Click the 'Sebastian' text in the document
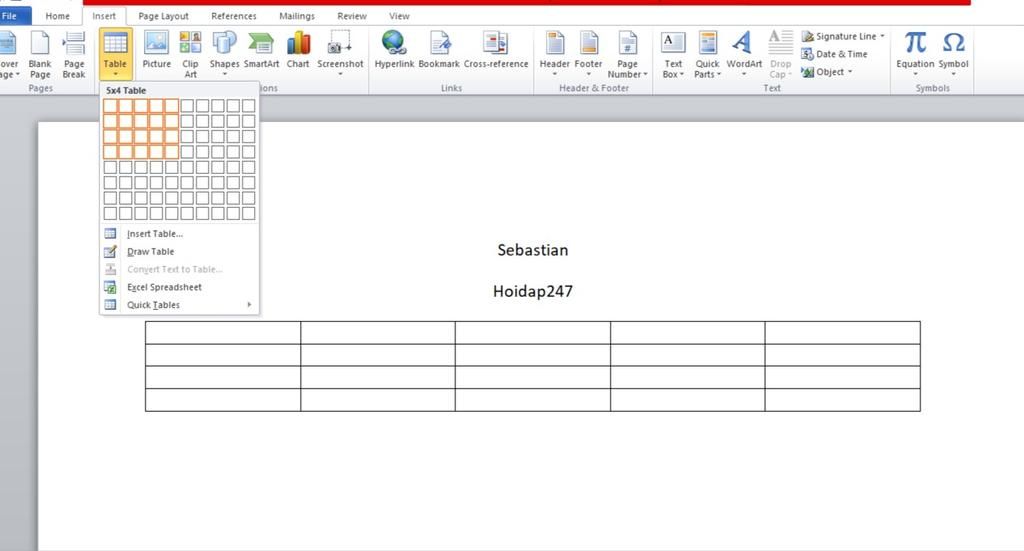 532,250
